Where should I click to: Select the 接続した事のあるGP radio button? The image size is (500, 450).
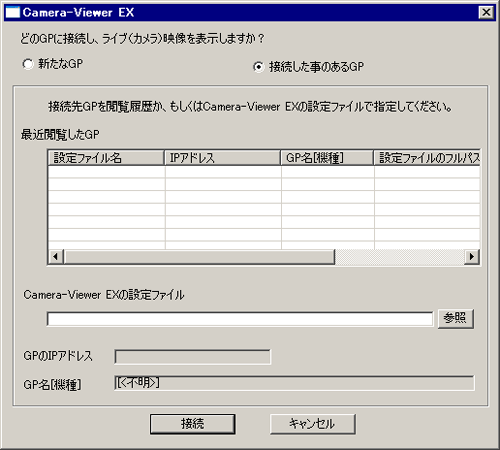tap(258, 67)
